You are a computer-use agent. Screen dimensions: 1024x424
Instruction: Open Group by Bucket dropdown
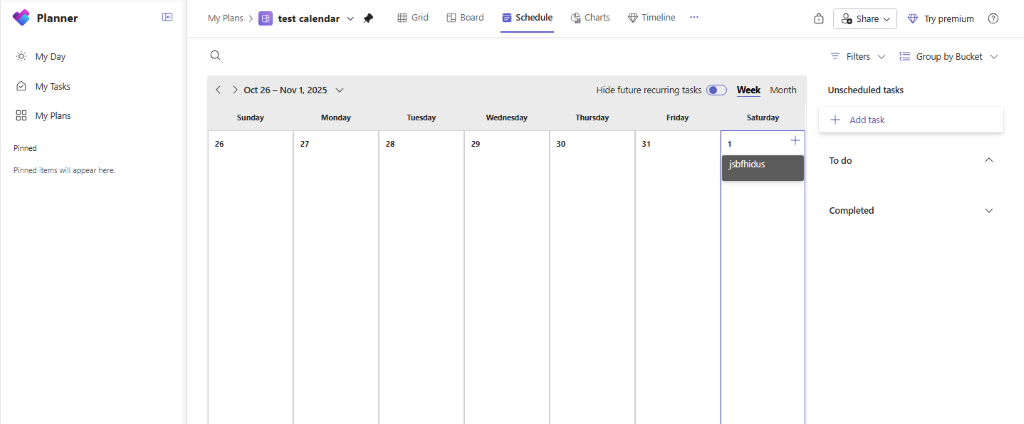coord(949,57)
